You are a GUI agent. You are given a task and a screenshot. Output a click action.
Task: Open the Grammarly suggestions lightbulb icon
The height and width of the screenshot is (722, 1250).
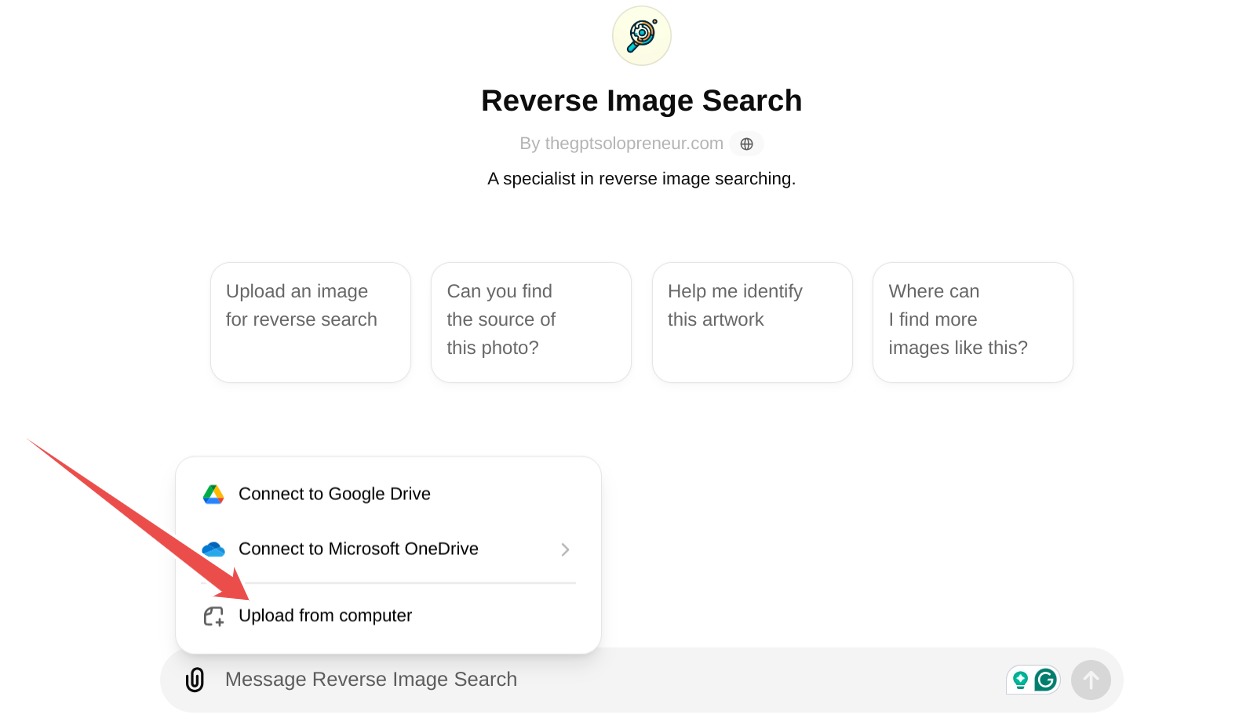point(1019,679)
